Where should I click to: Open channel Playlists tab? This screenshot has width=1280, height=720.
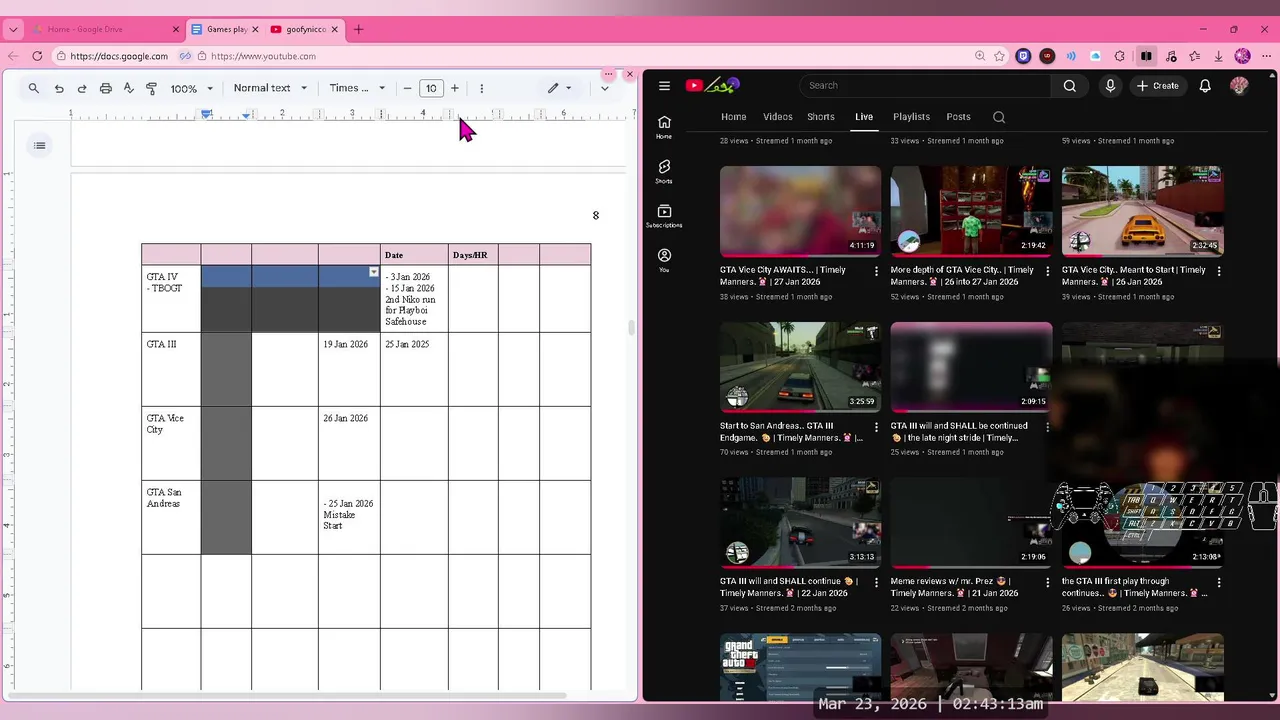click(911, 117)
